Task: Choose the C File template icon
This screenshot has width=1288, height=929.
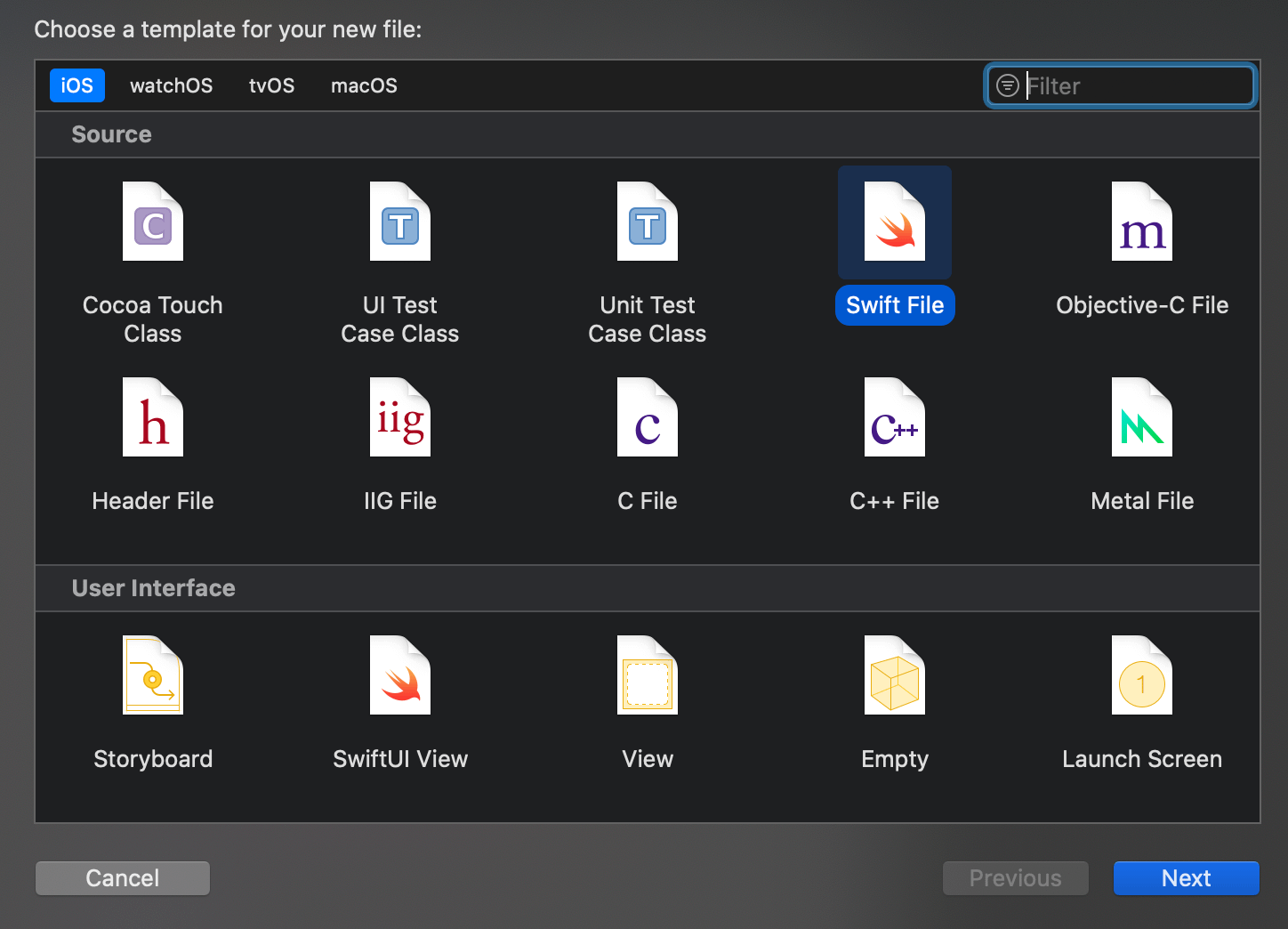Action: (x=648, y=417)
